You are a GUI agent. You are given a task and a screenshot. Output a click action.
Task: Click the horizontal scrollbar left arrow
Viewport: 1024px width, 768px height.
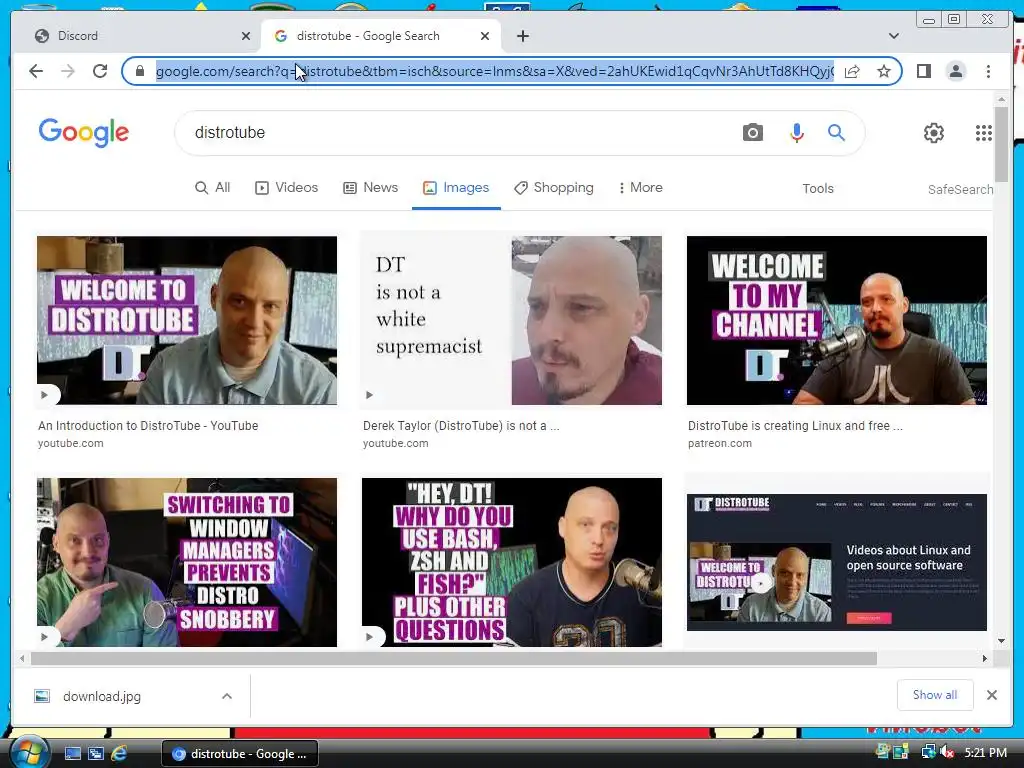point(22,658)
